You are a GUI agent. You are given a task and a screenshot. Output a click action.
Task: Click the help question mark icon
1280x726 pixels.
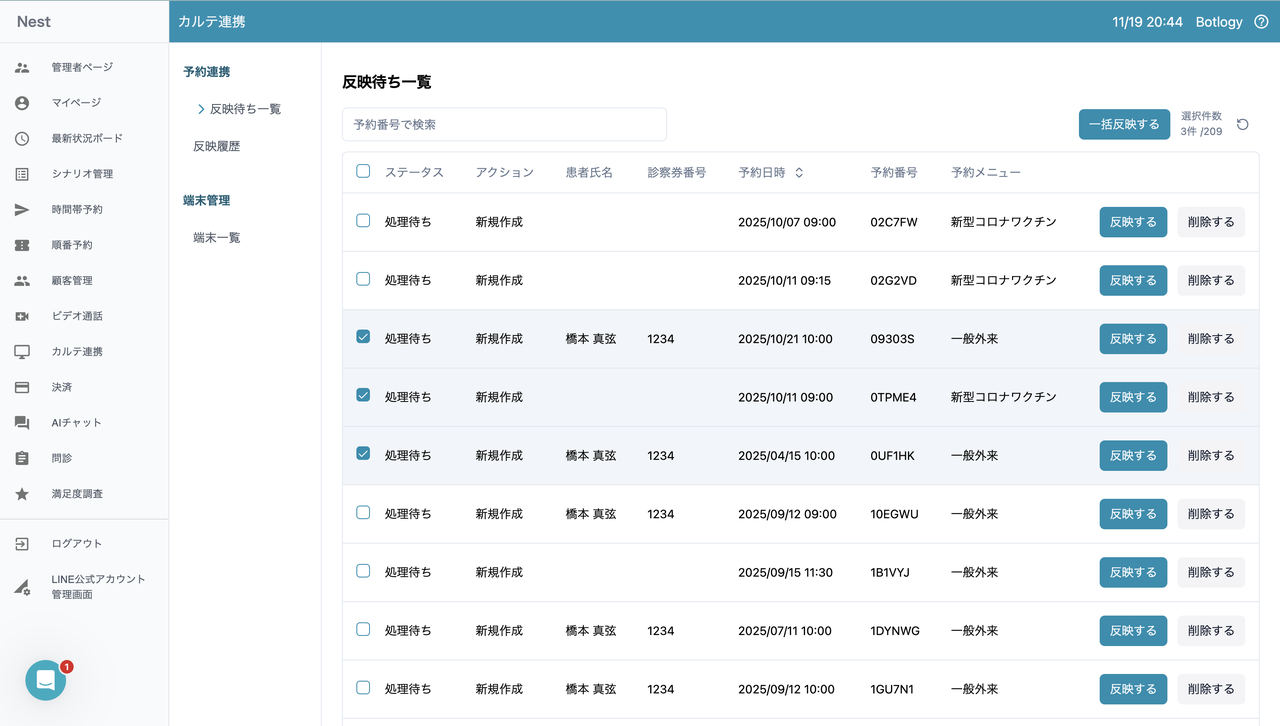(x=1261, y=22)
